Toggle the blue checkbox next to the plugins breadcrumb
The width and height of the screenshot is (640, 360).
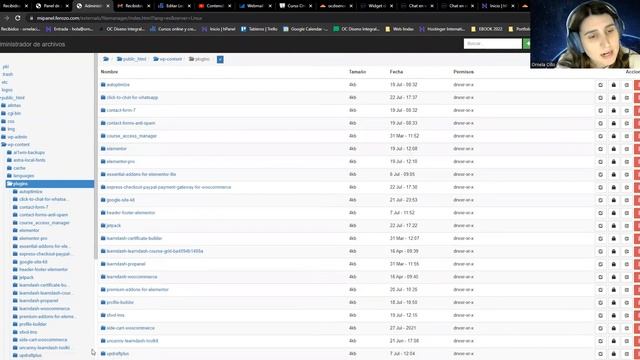[x=220, y=59]
